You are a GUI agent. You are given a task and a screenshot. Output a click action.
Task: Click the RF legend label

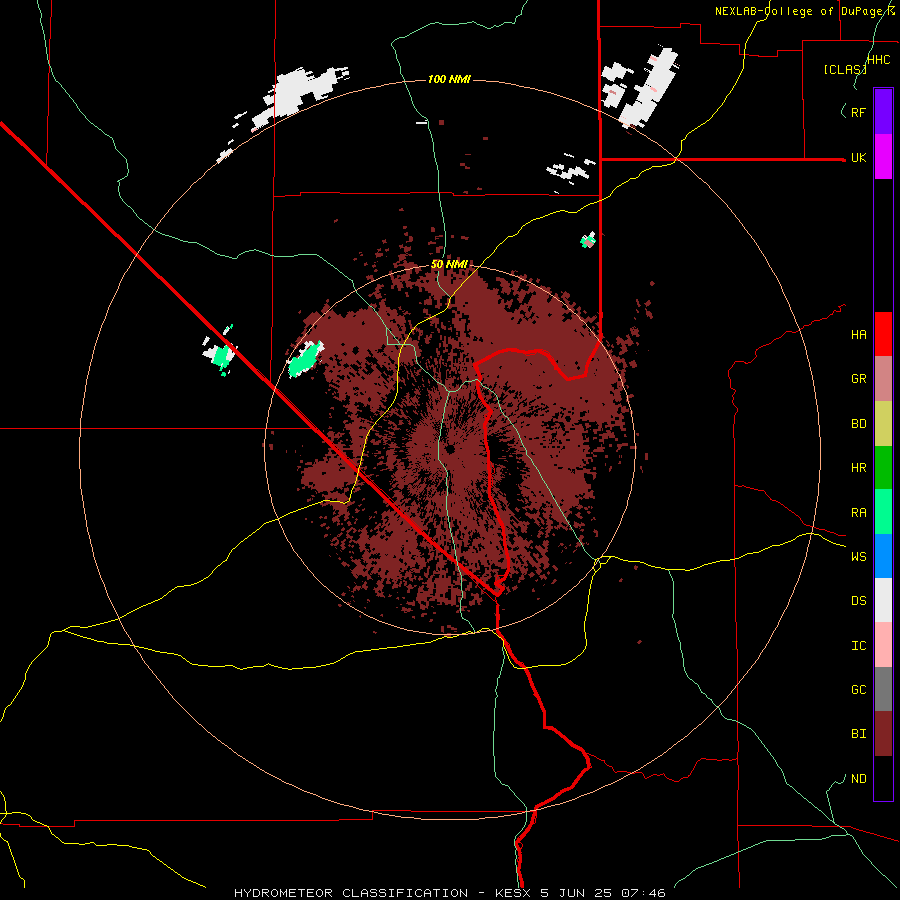tap(858, 112)
